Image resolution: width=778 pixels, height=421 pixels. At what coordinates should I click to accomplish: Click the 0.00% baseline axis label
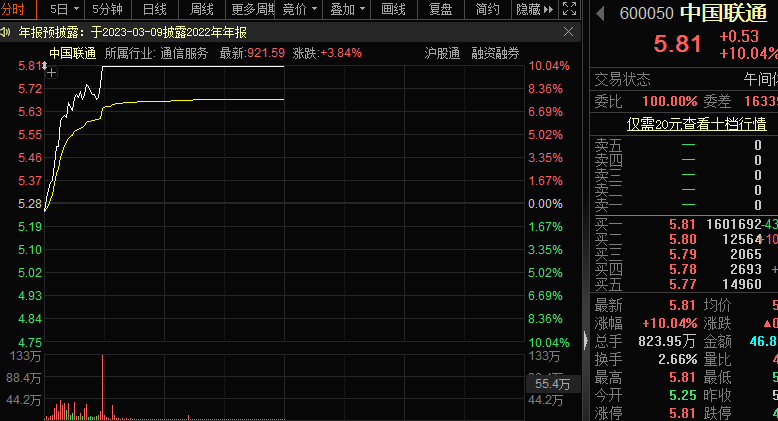545,204
